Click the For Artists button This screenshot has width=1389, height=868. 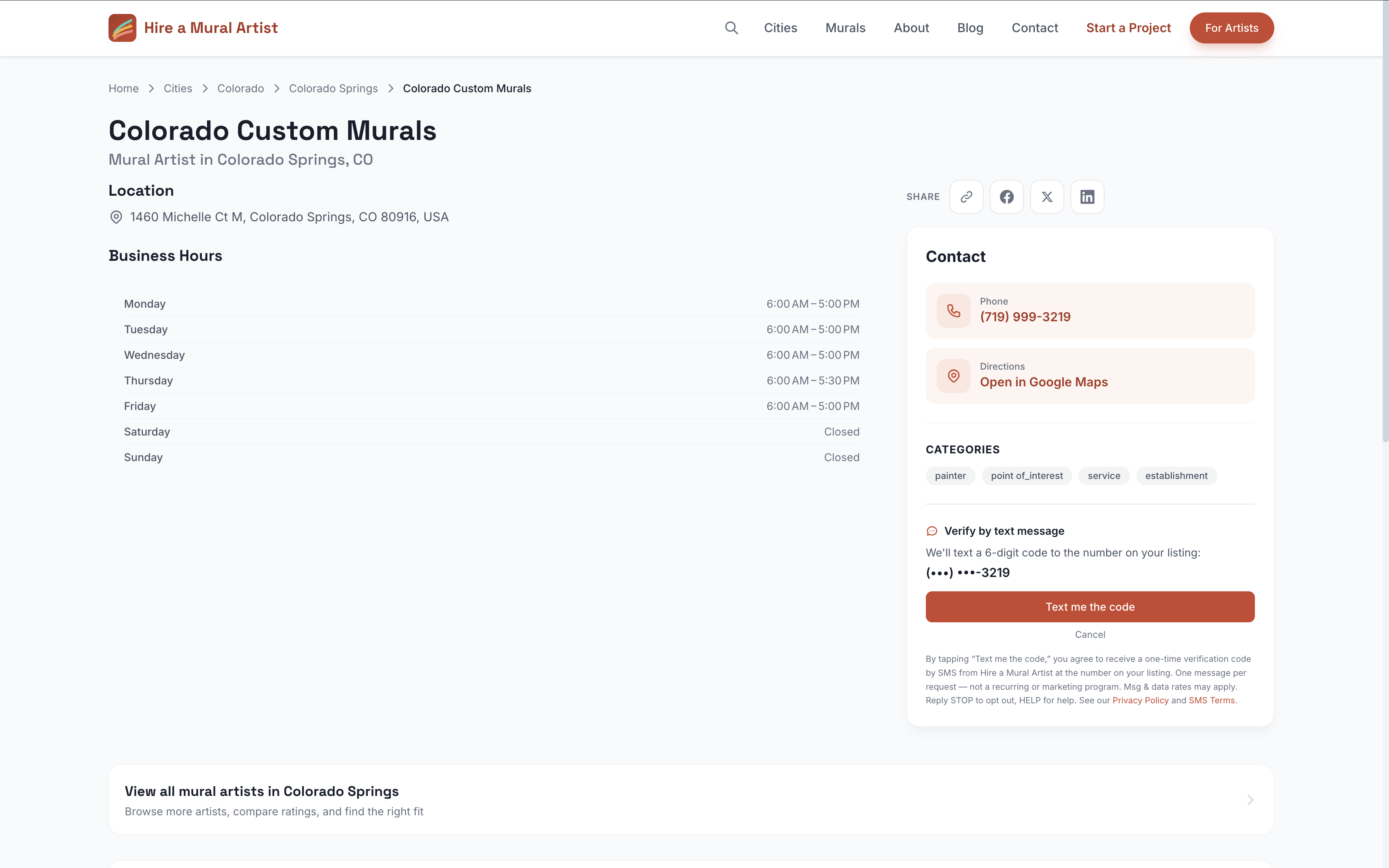point(1232,28)
